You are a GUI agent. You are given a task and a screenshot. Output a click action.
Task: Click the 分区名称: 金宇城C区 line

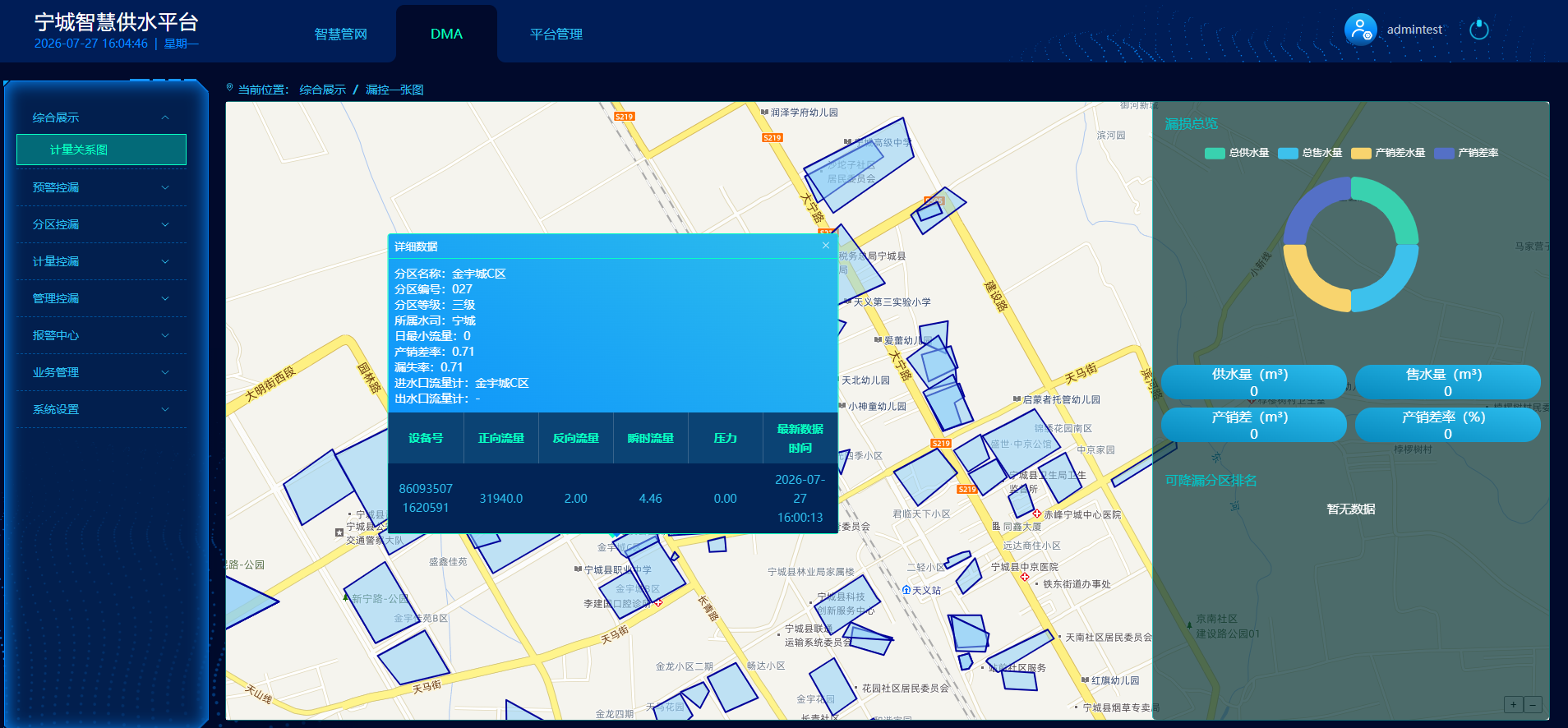coord(450,274)
